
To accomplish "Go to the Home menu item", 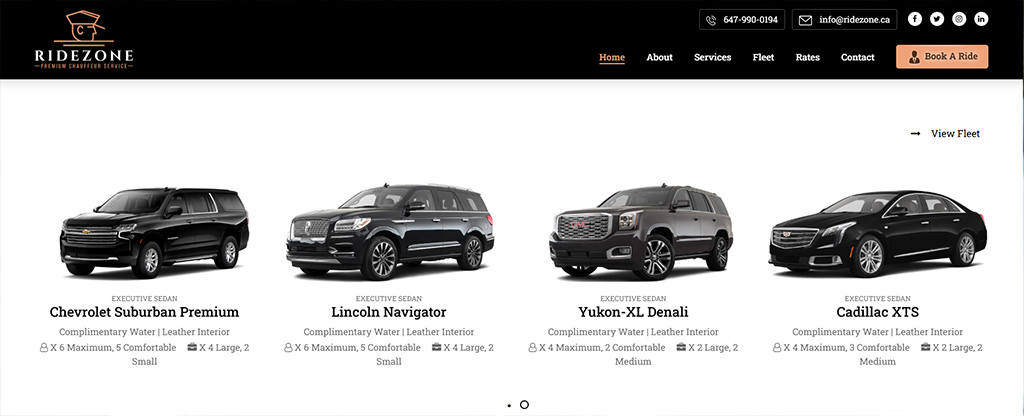I will point(612,57).
